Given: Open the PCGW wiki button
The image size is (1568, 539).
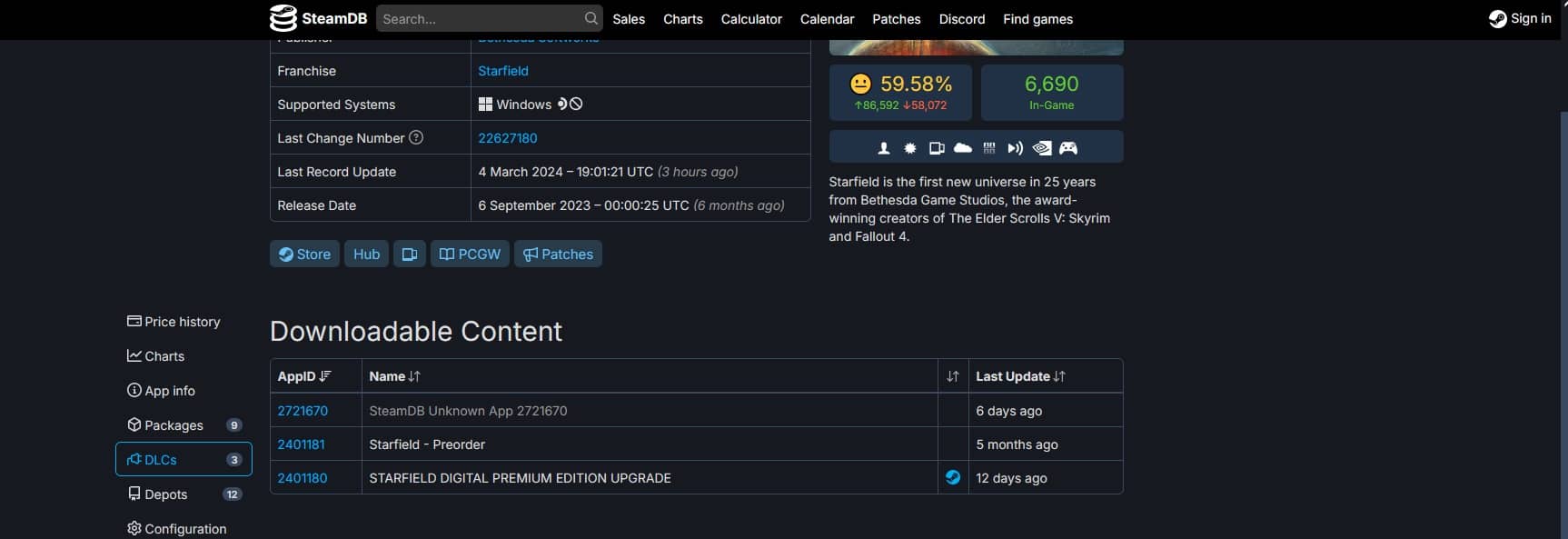Looking at the screenshot, I should (470, 254).
